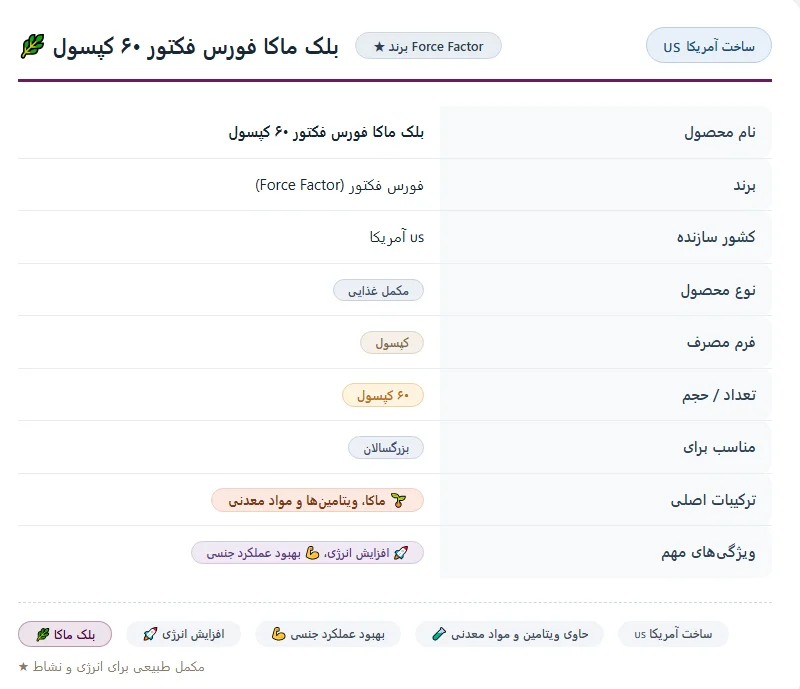
Task: Click the rocket icon in افزایش انرژی tag
Action: tap(150, 634)
